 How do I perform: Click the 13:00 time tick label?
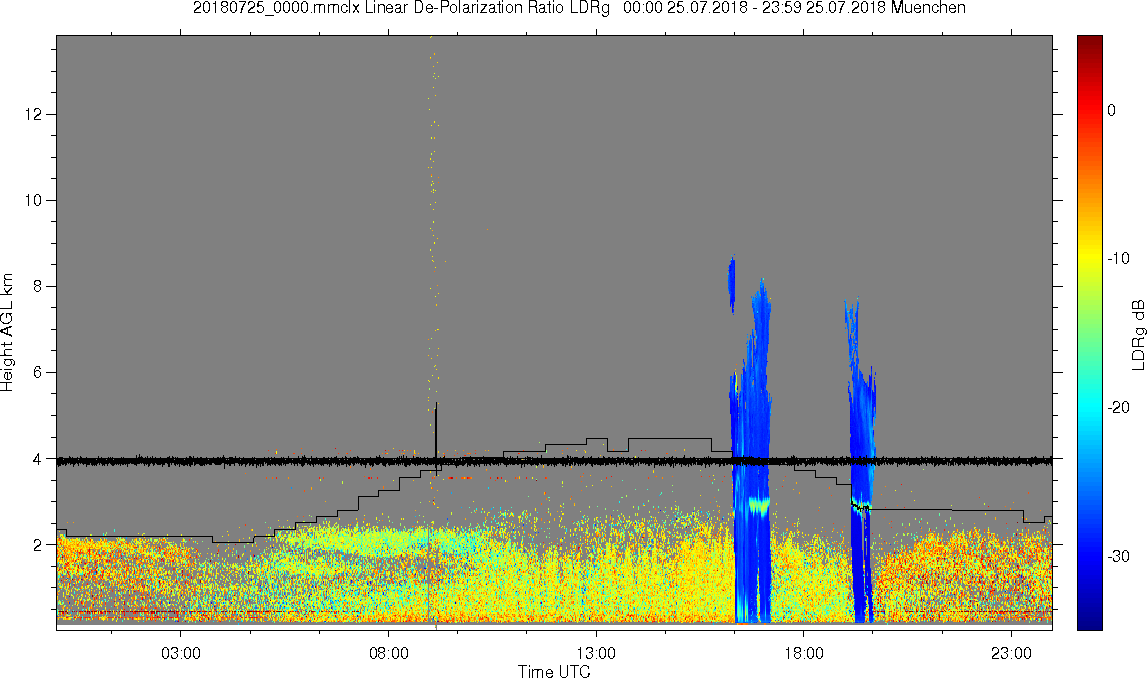point(596,653)
